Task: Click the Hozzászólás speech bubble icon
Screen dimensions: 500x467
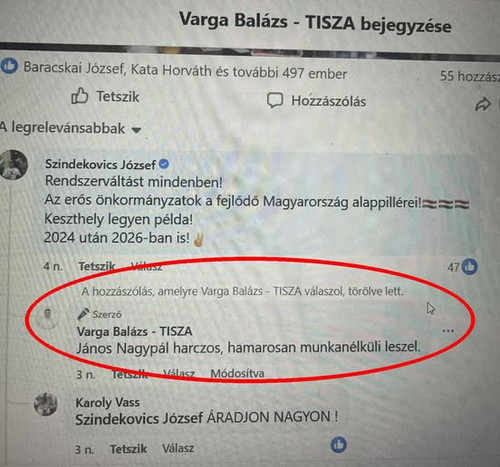Action: coord(275,100)
